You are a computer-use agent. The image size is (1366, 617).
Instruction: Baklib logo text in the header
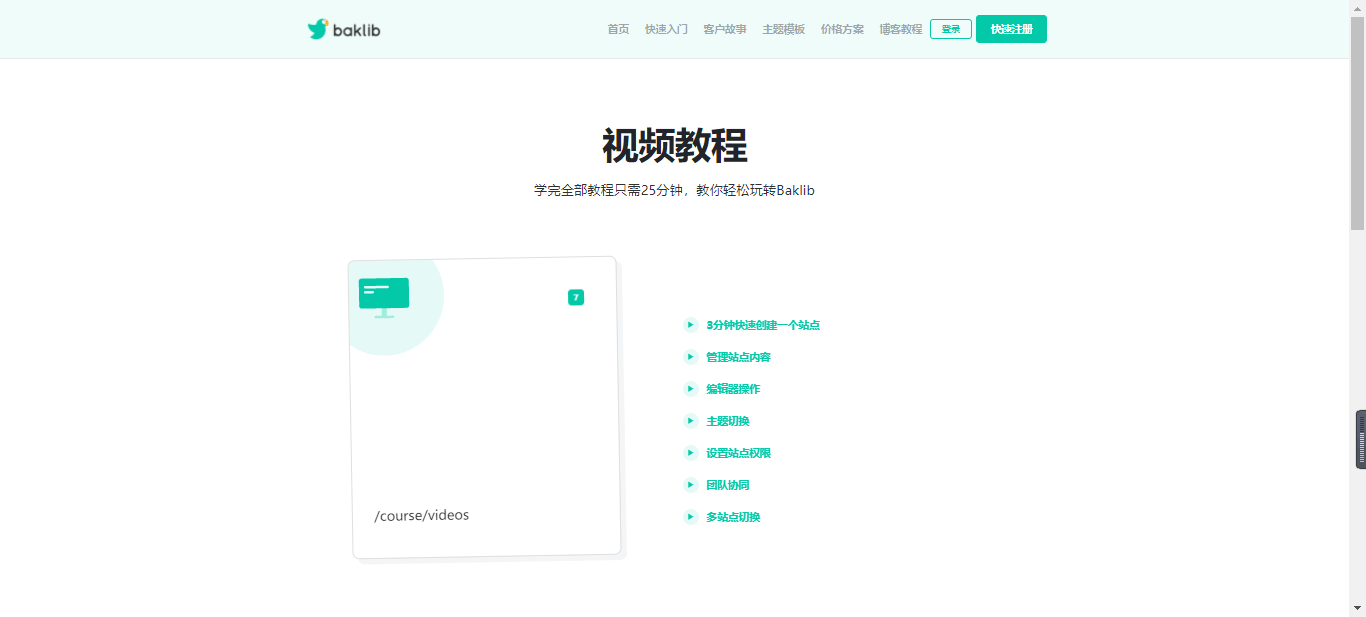point(357,30)
